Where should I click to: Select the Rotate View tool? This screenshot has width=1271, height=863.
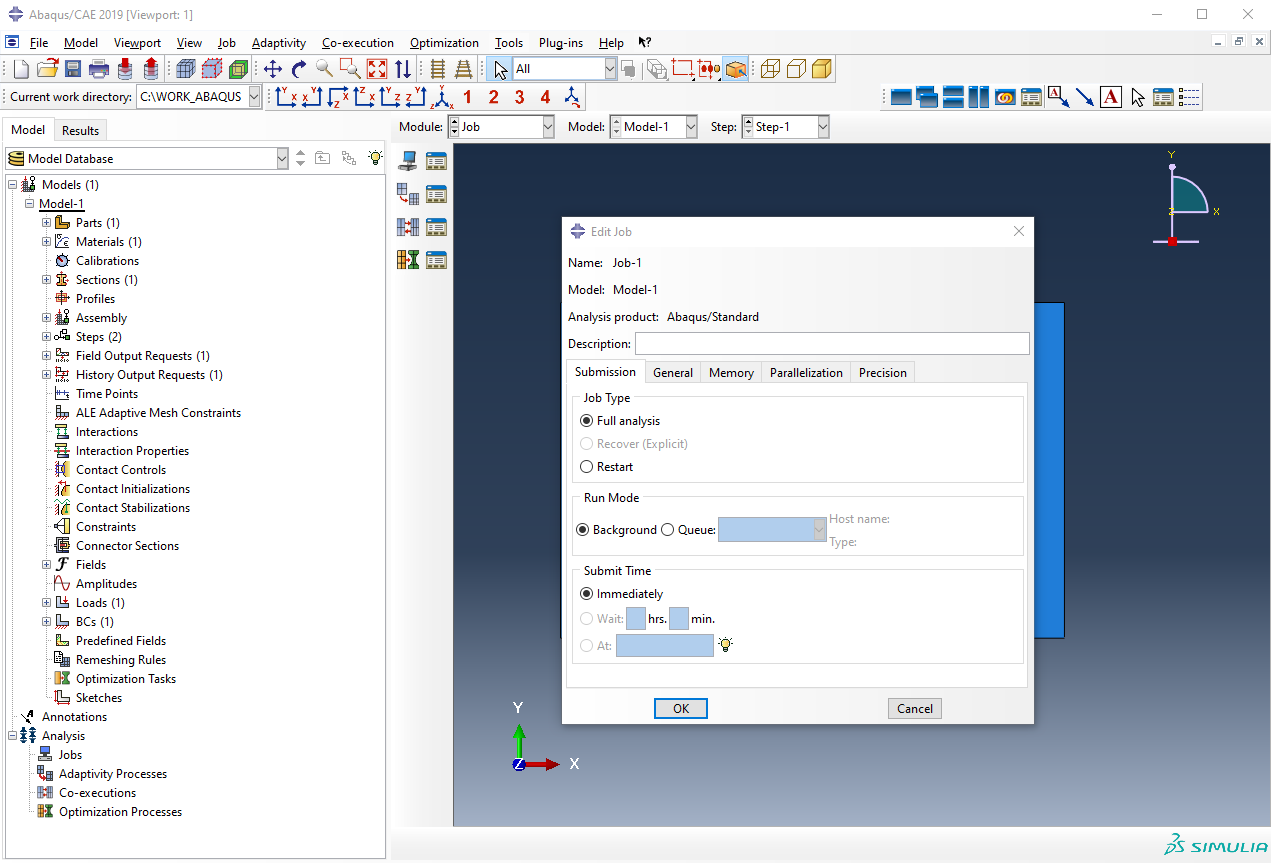299,69
